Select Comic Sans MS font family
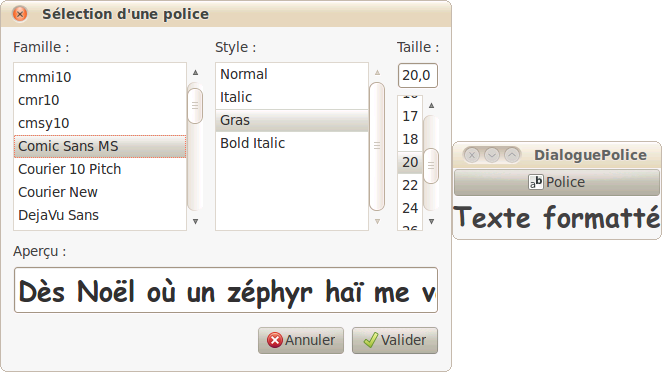 tap(100, 146)
